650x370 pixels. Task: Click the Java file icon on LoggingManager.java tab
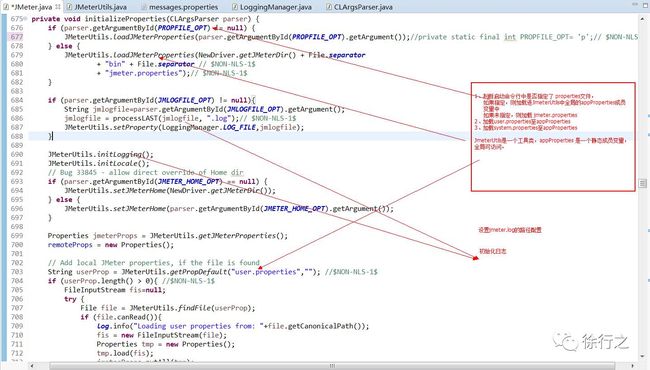(235, 7)
